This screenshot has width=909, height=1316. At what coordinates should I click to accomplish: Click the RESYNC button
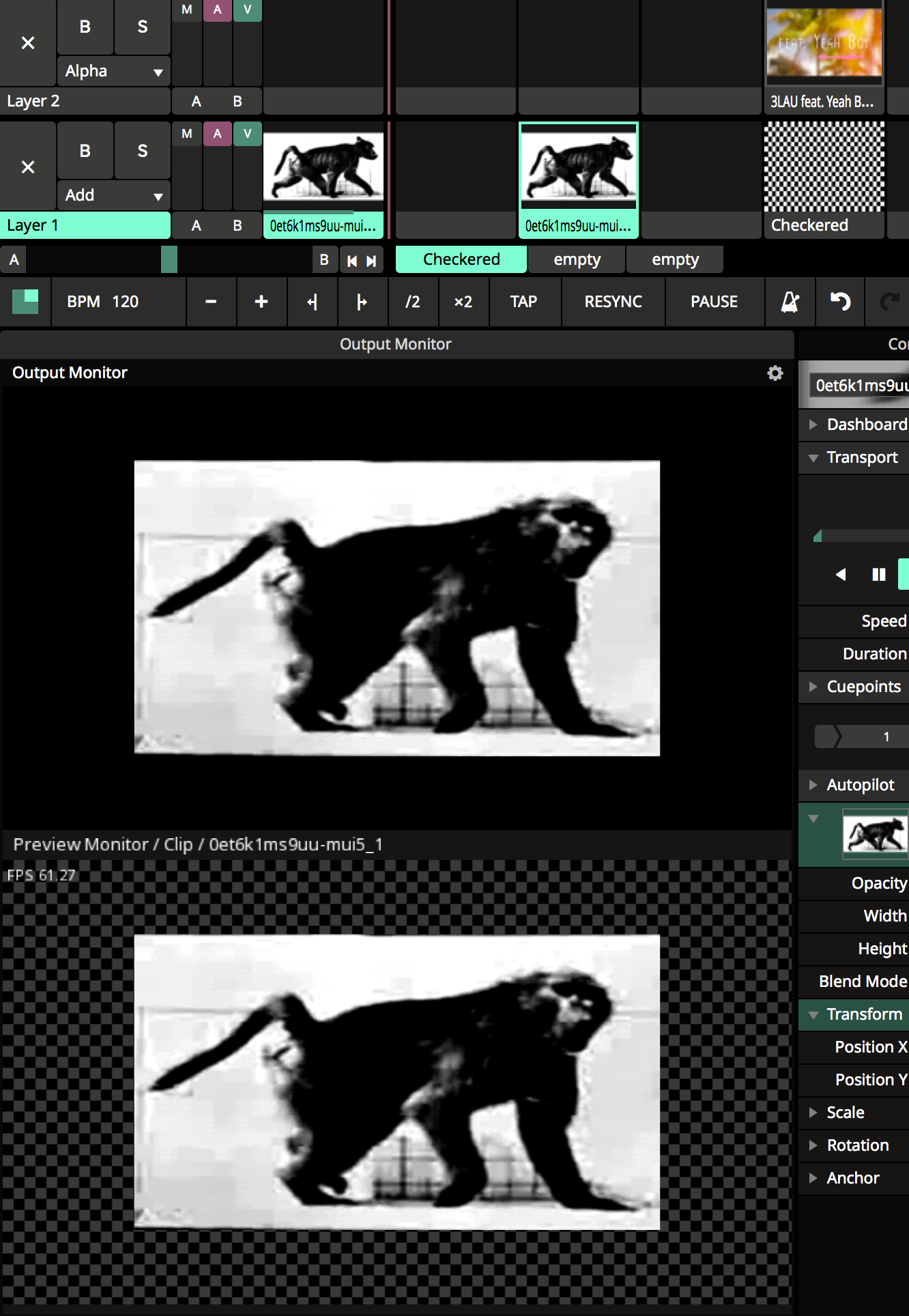(x=613, y=302)
